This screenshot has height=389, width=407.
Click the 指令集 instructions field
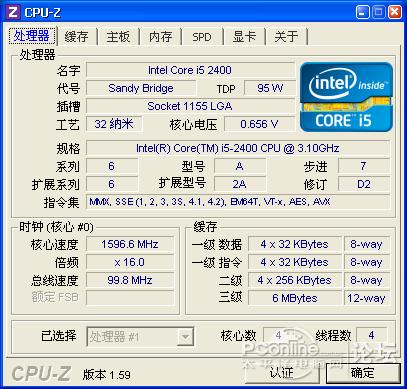238,202
